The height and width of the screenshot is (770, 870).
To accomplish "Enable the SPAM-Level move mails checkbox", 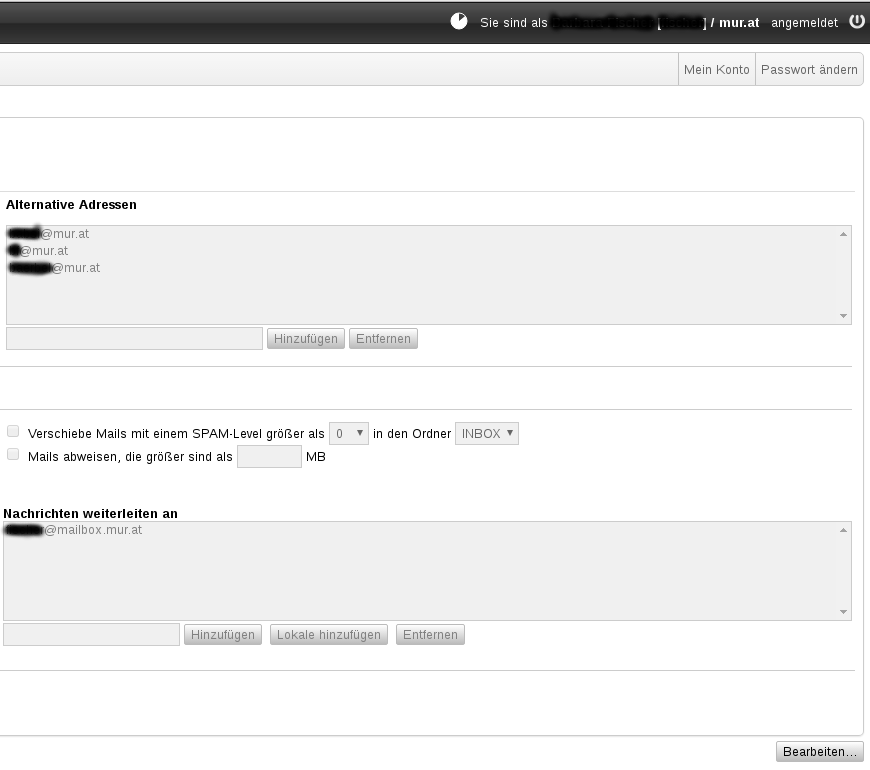I will (x=13, y=432).
